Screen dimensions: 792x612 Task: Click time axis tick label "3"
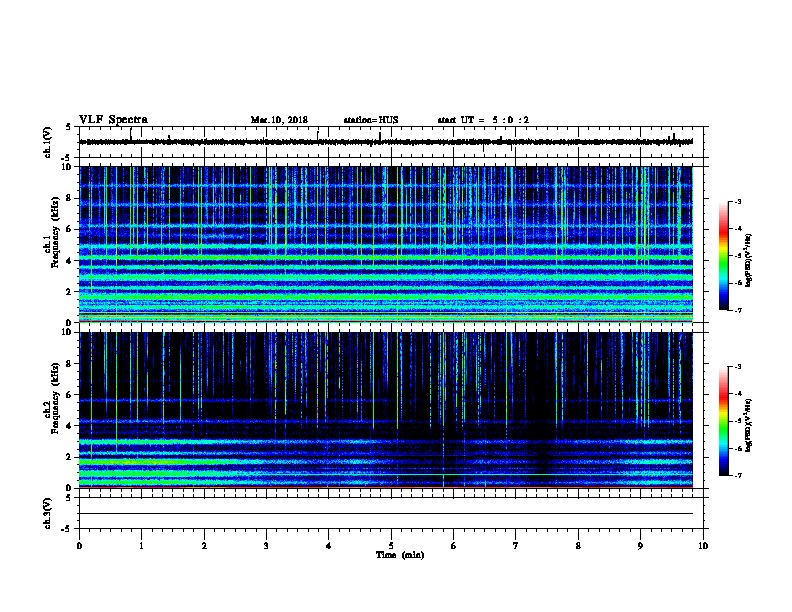[x=266, y=546]
